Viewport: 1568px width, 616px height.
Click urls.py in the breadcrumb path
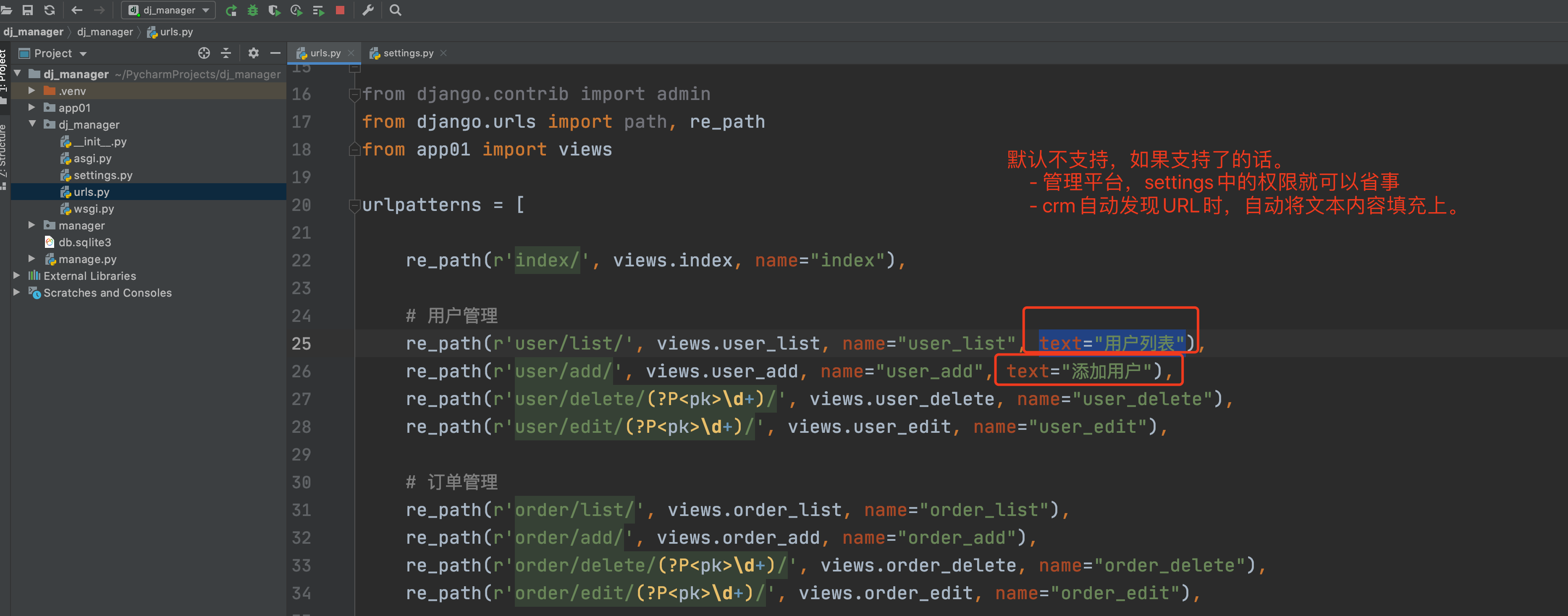point(170,32)
